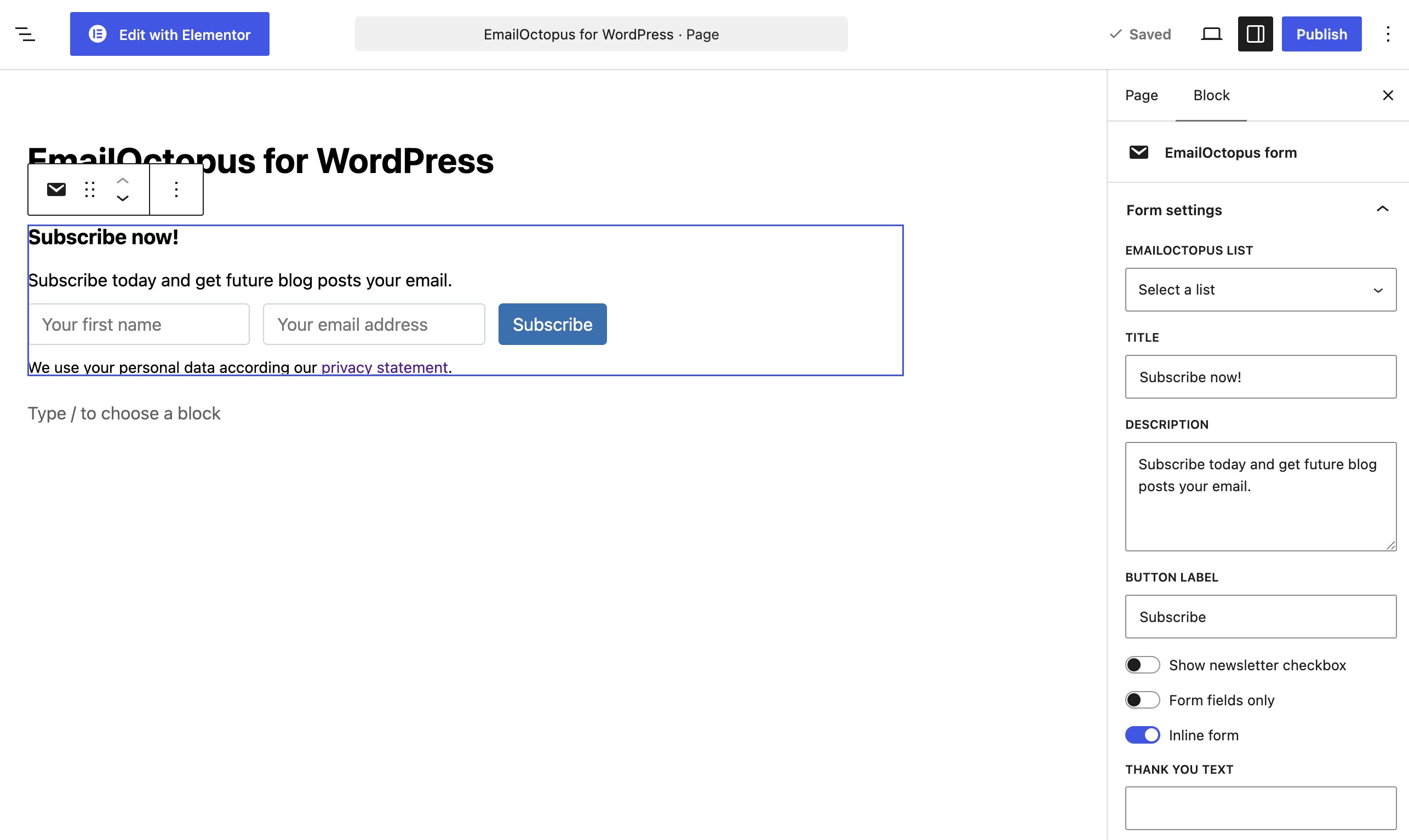Image resolution: width=1409 pixels, height=840 pixels.
Task: Move block down with the down chevron
Action: 122,198
